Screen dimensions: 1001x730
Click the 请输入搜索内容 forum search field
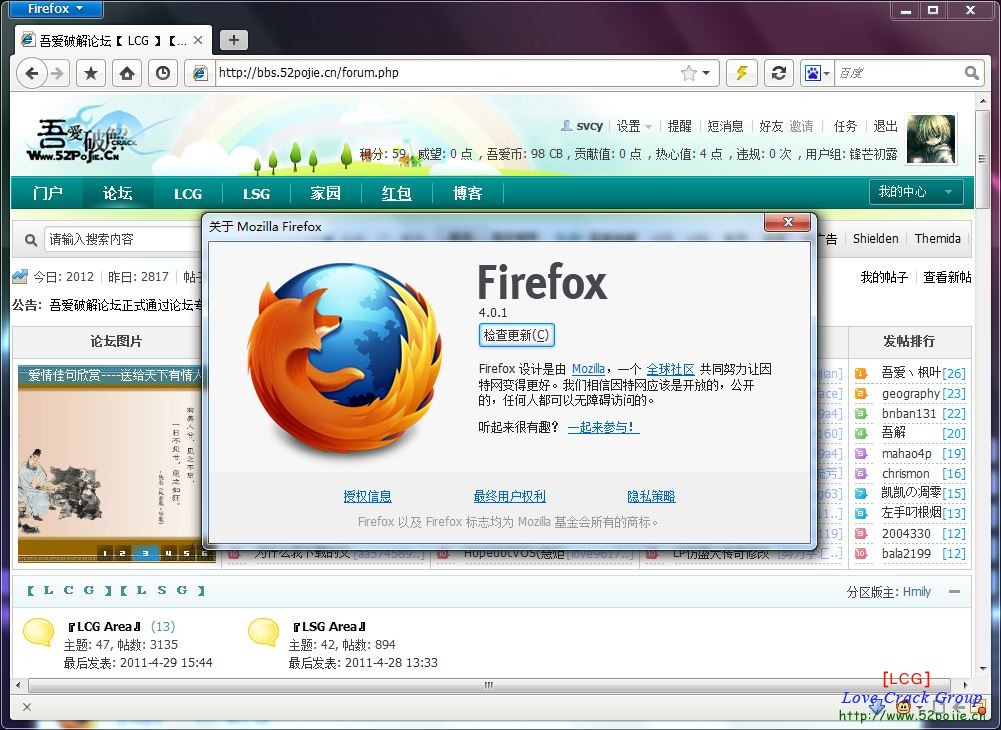tap(121, 240)
